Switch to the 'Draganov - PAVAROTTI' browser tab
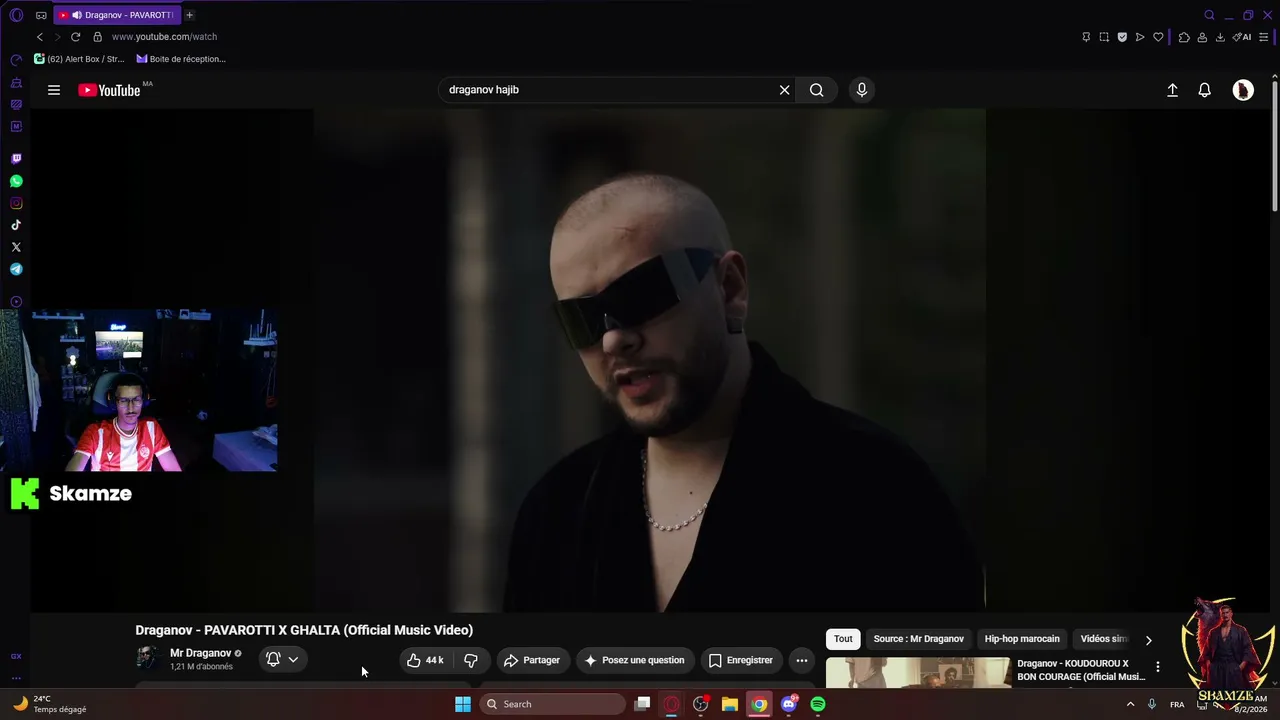 tap(116, 15)
